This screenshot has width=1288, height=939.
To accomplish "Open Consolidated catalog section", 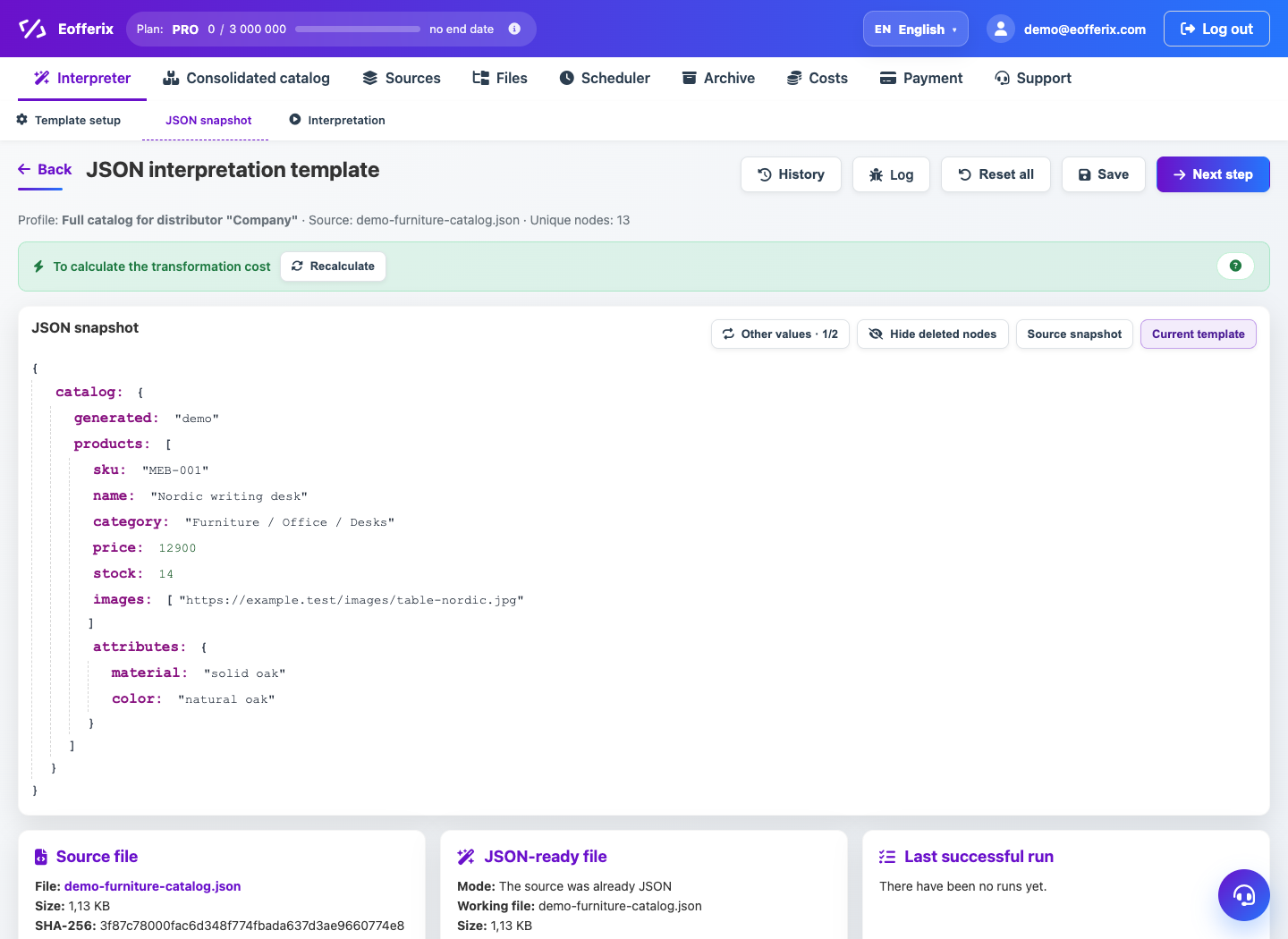I will 246,78.
